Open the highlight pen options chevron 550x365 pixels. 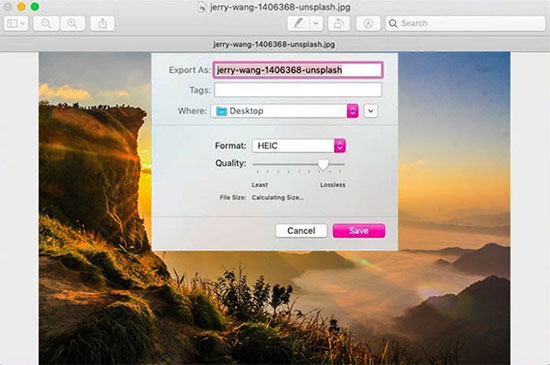316,23
